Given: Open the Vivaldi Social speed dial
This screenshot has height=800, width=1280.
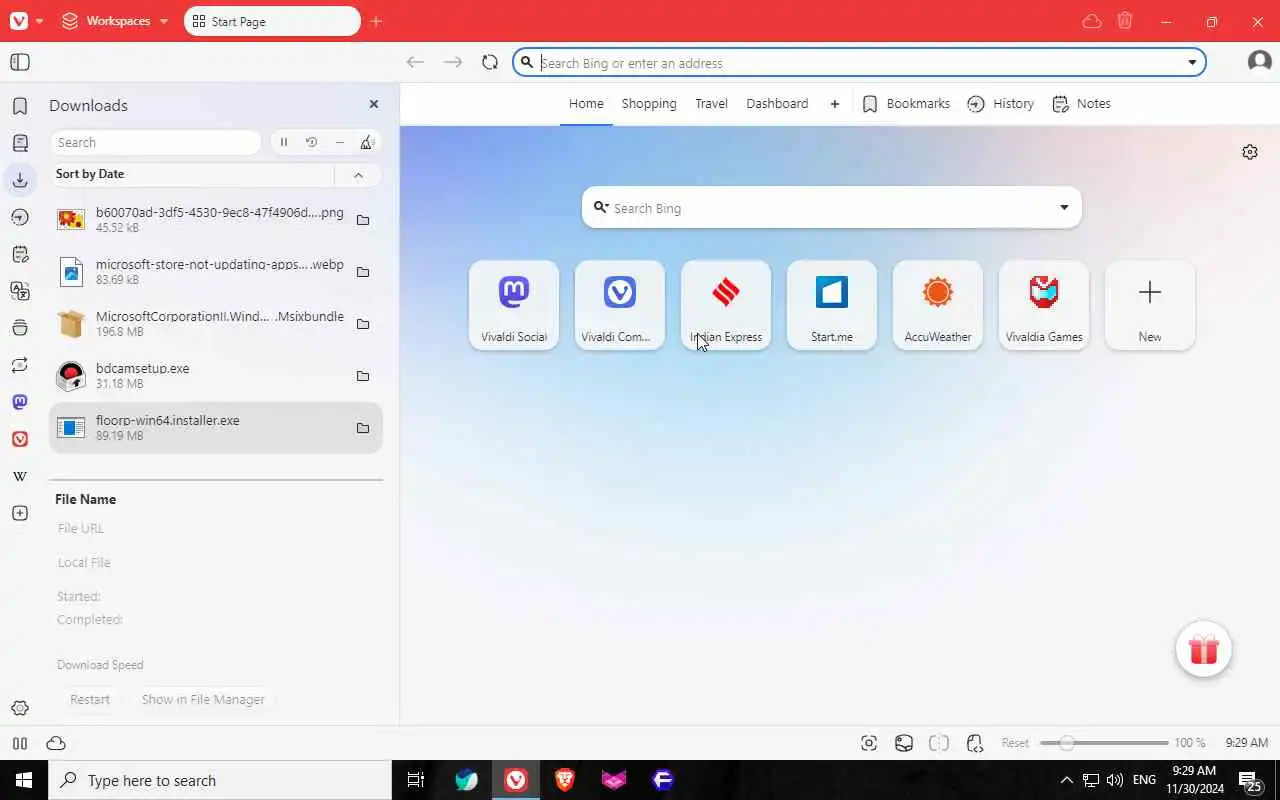Looking at the screenshot, I should point(514,305).
